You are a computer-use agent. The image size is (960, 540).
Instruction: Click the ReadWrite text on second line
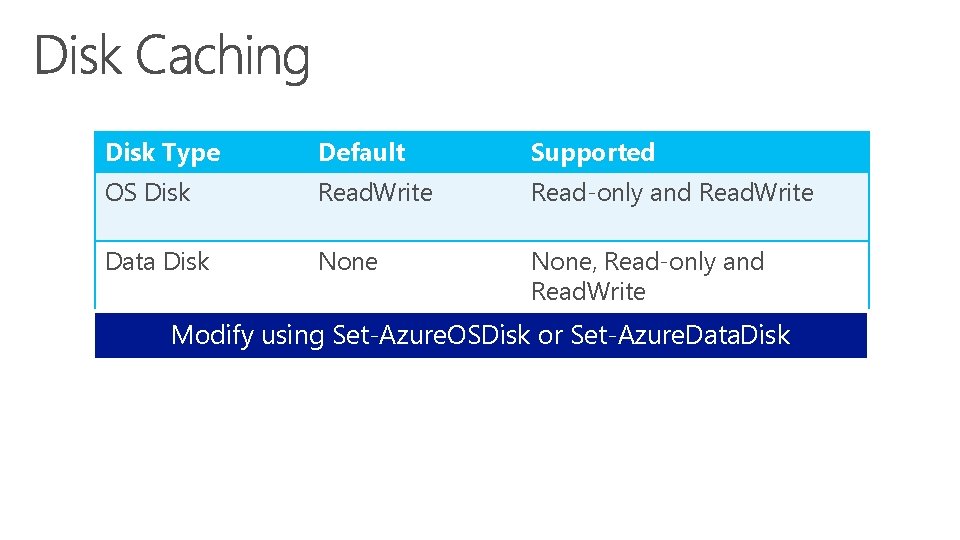[x=588, y=291]
